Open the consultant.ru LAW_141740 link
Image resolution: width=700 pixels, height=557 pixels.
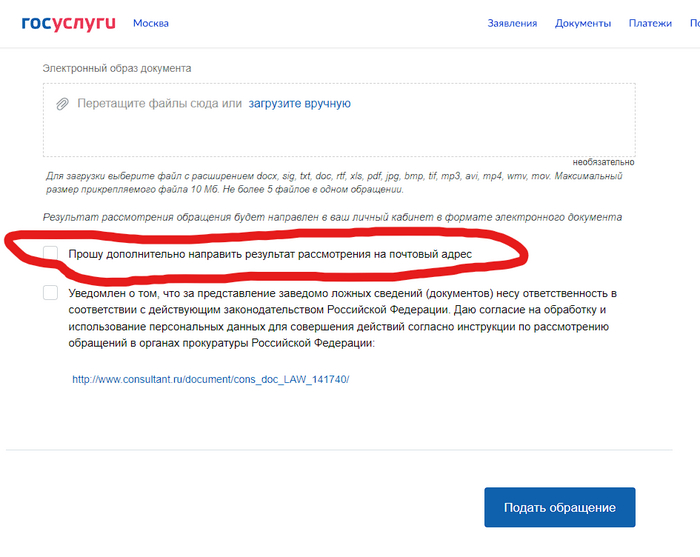click(211, 379)
